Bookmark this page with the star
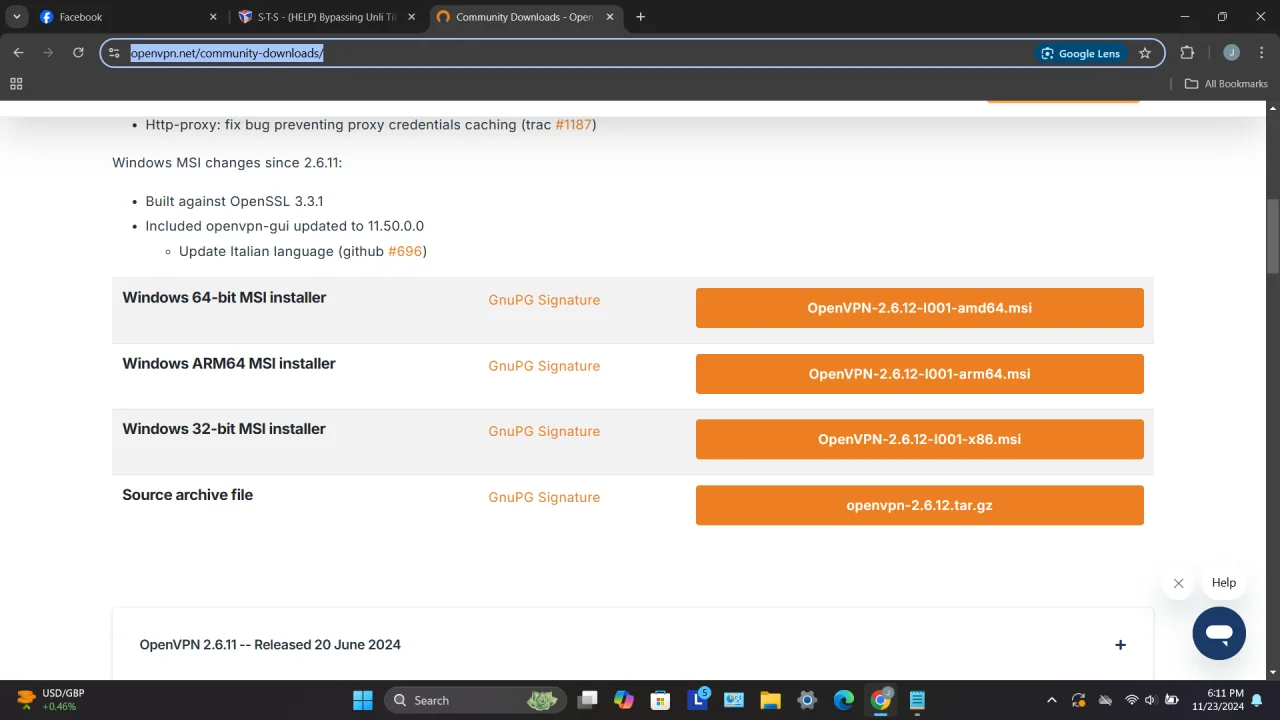 coord(1145,53)
